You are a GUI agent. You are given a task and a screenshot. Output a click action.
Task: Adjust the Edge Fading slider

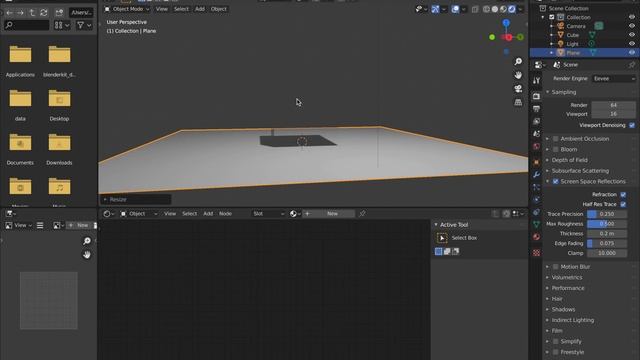[607, 243]
